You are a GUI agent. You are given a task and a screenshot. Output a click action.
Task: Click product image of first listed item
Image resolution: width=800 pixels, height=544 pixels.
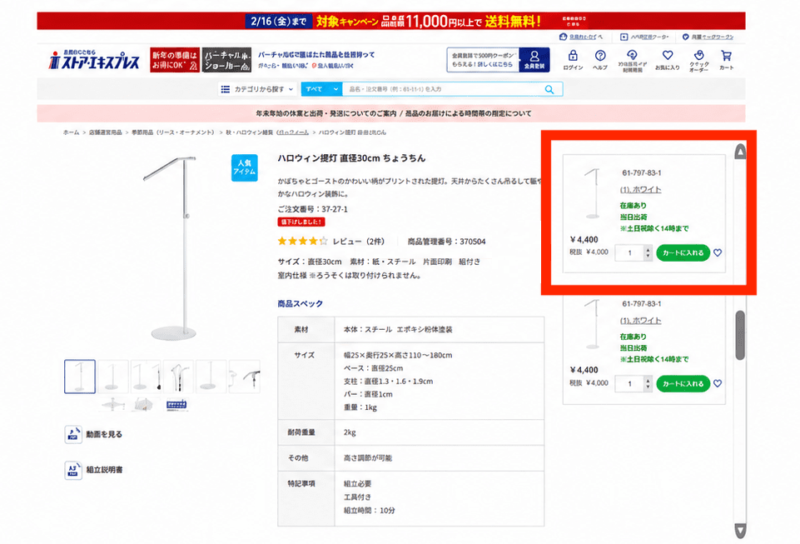[593, 193]
